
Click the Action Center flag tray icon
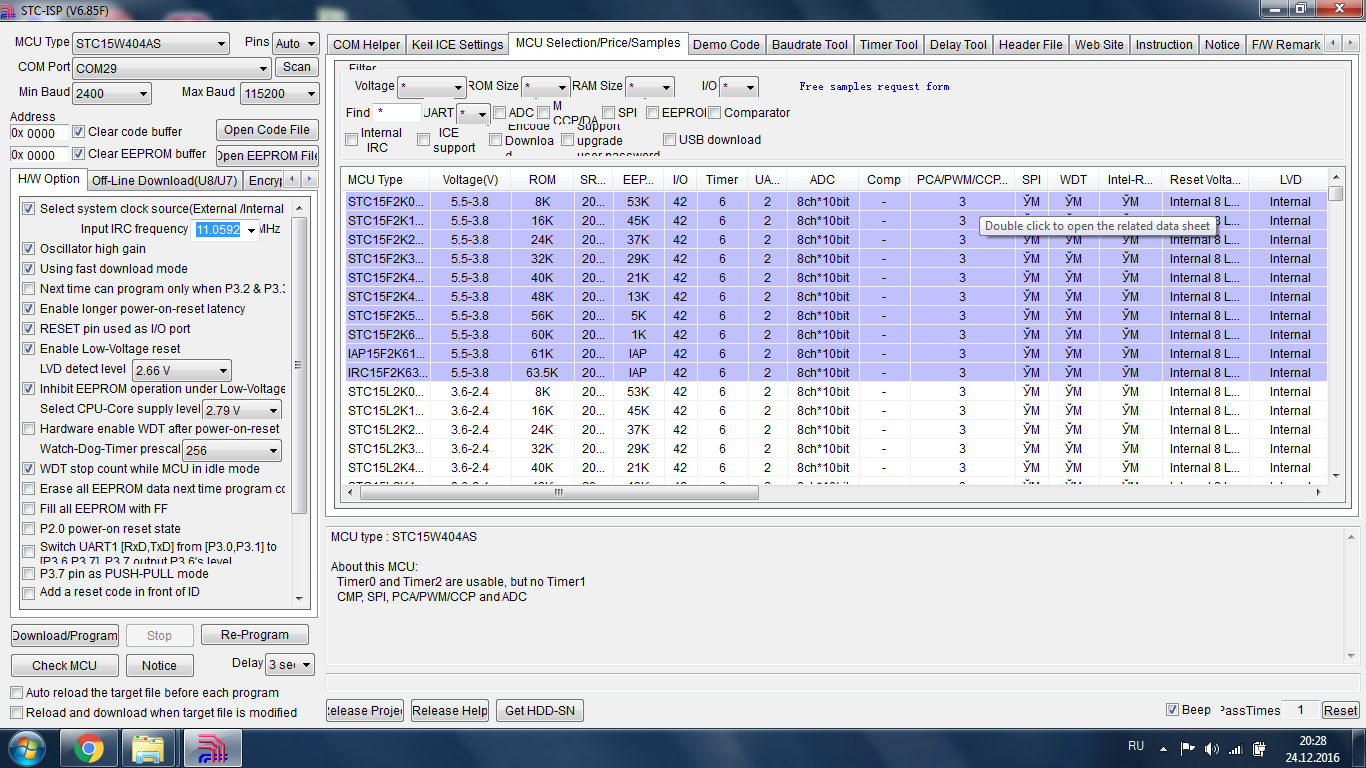tap(1188, 748)
